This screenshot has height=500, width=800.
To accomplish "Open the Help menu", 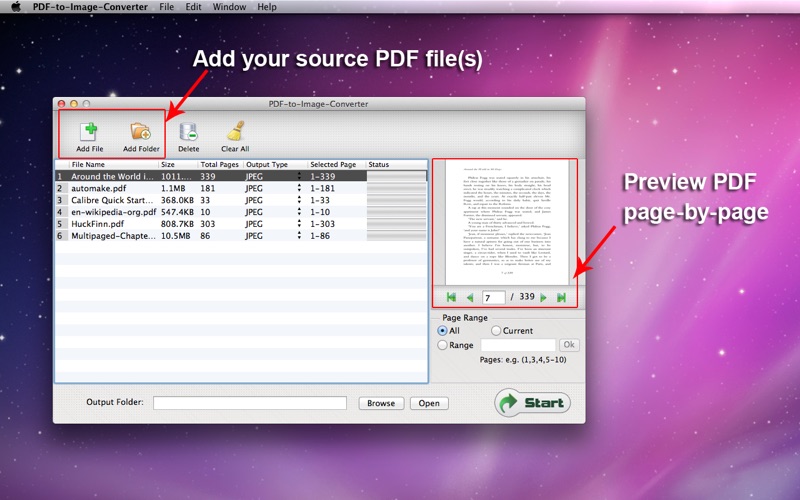I will click(x=267, y=7).
